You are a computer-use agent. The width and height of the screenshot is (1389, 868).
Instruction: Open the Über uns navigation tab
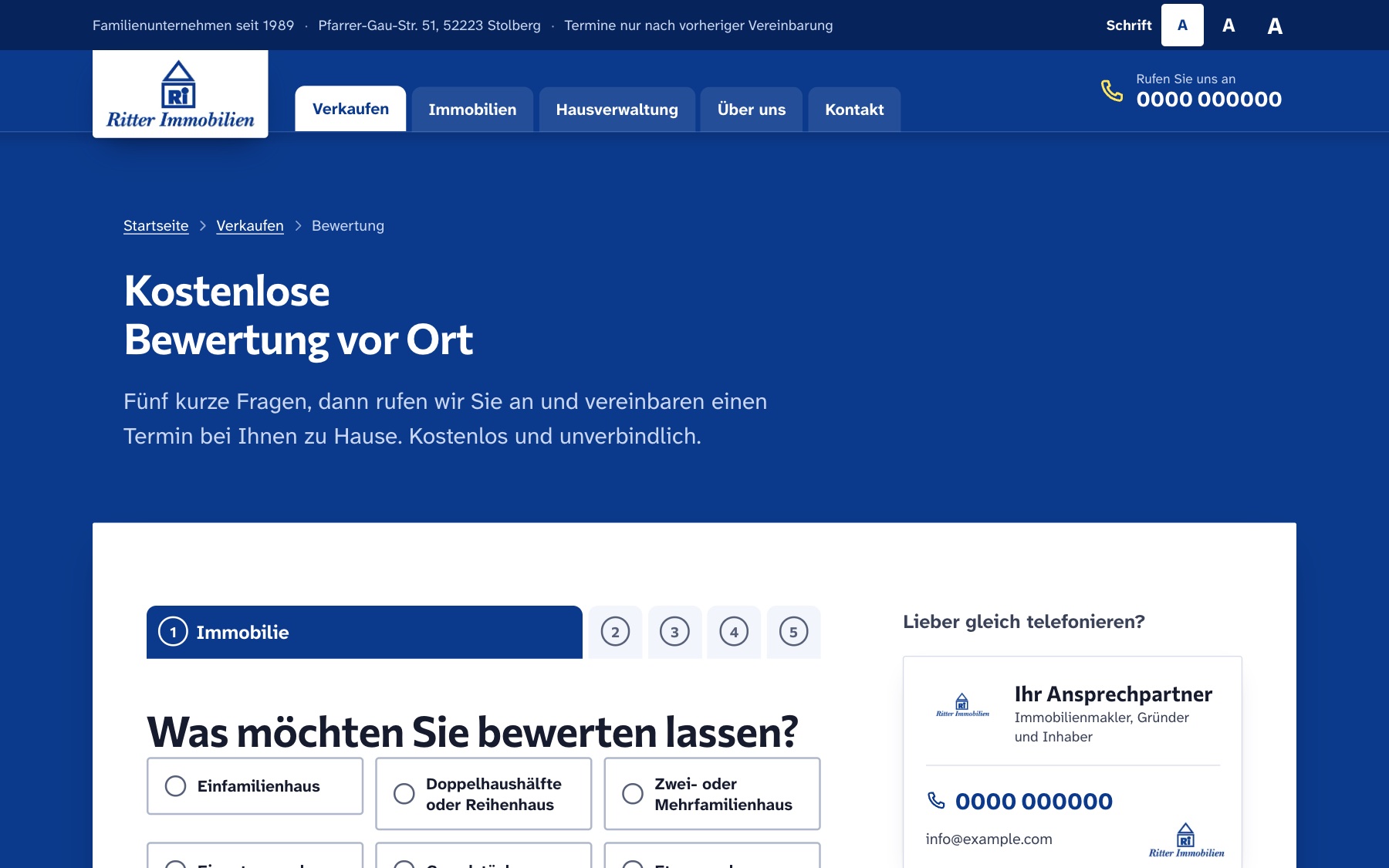[x=752, y=110]
